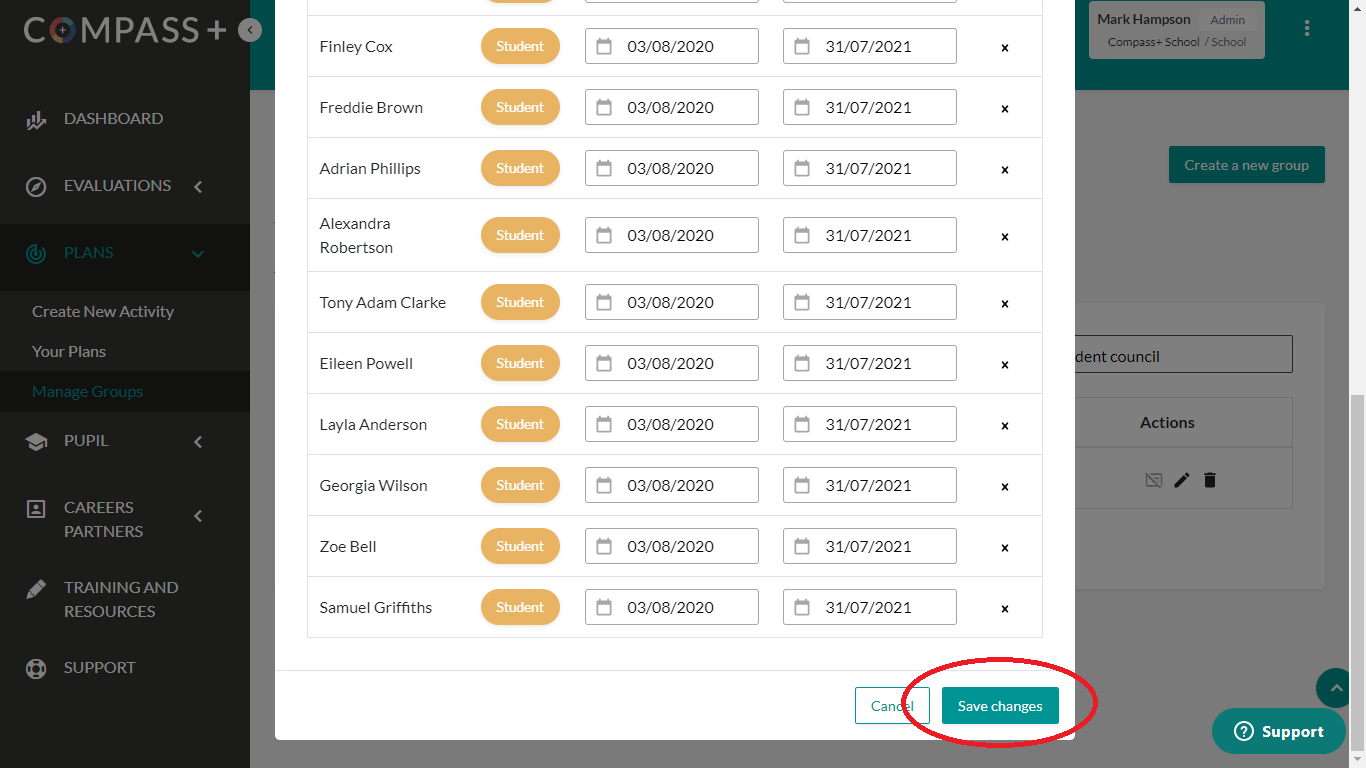Click the Actions column header
The image size is (1366, 768).
click(1167, 423)
